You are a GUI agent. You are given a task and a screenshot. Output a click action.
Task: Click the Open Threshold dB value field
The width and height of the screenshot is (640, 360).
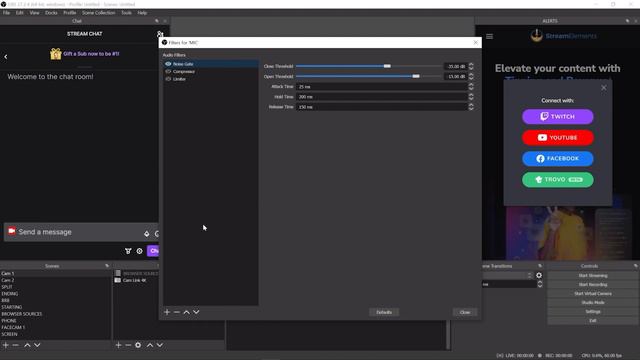(x=455, y=76)
